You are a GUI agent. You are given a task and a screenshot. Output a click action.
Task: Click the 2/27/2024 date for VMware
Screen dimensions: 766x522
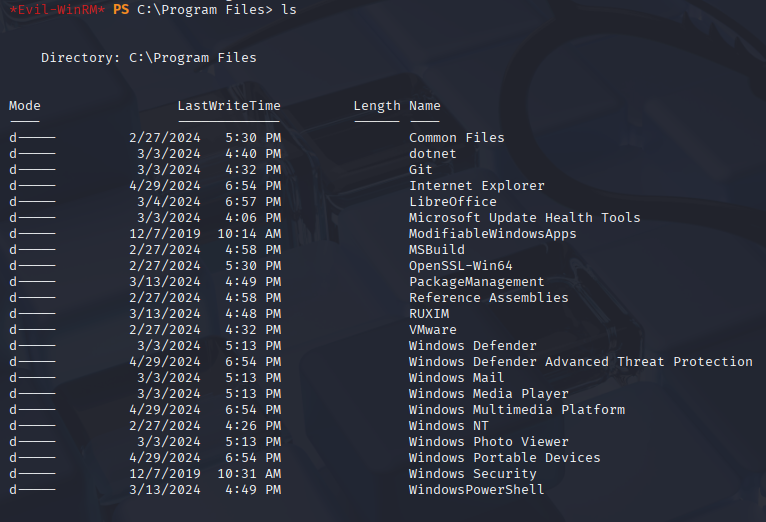click(x=165, y=330)
